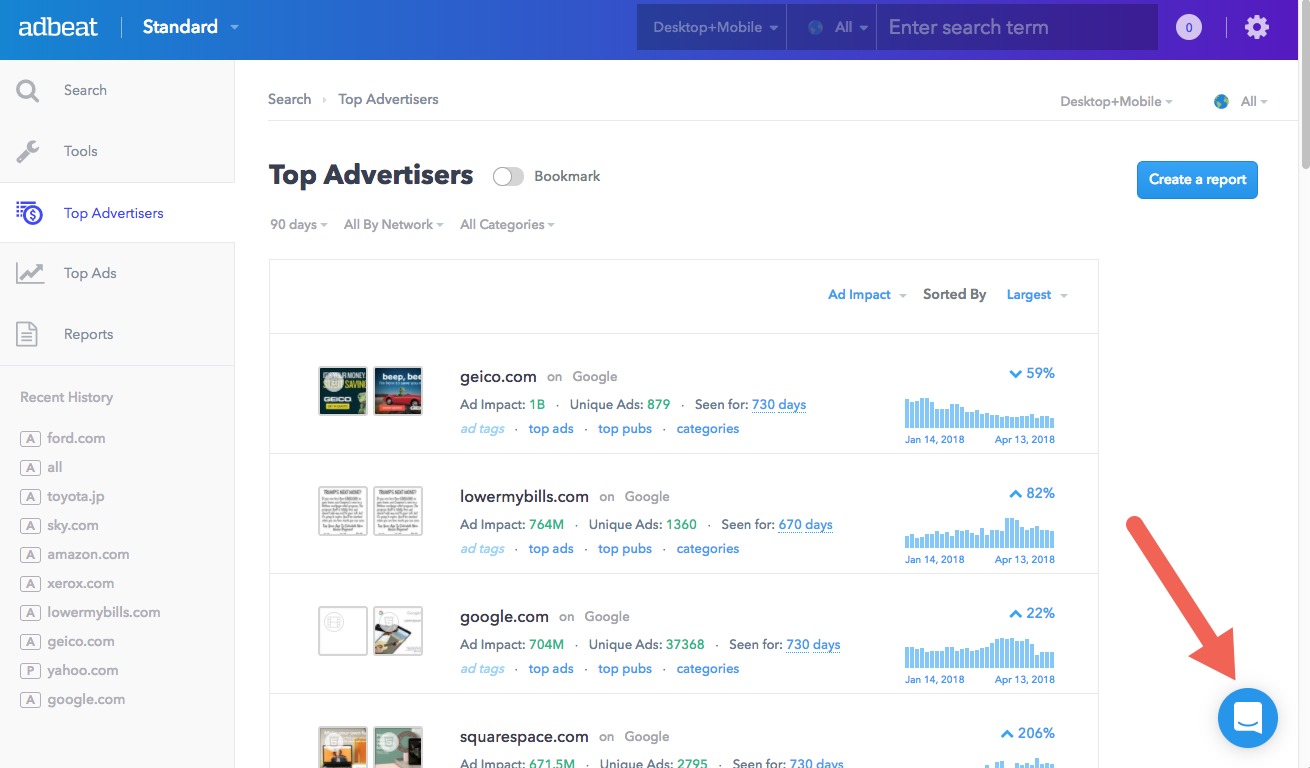Click the Top Advertisers sidebar icon
1310x768 pixels.
(x=29, y=213)
